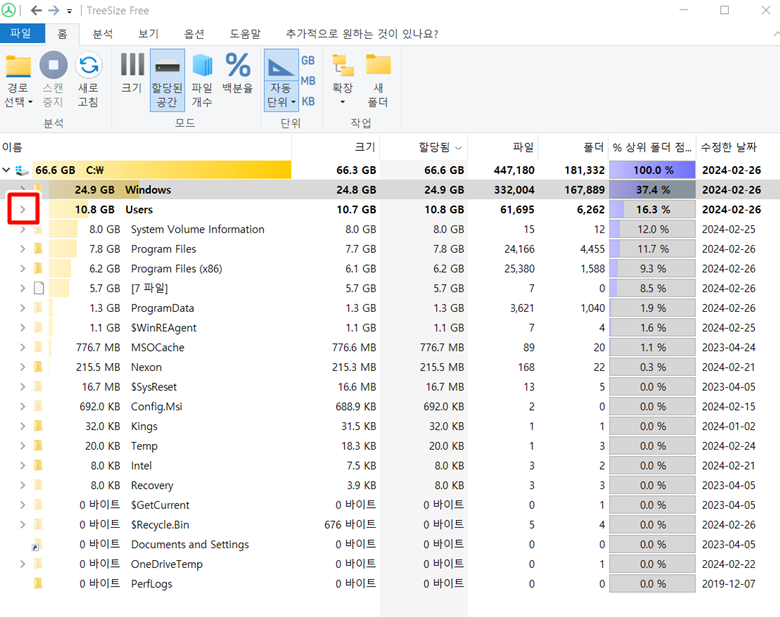Set display unit to GB
780x617 pixels.
point(308,60)
